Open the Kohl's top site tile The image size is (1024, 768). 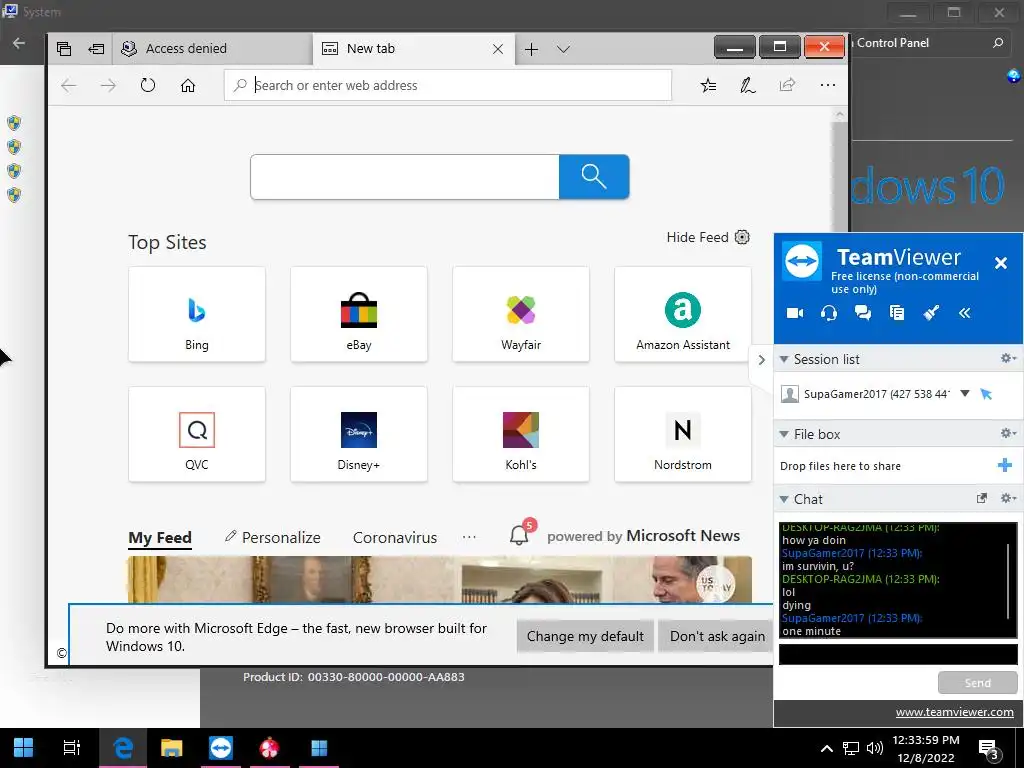click(x=521, y=434)
